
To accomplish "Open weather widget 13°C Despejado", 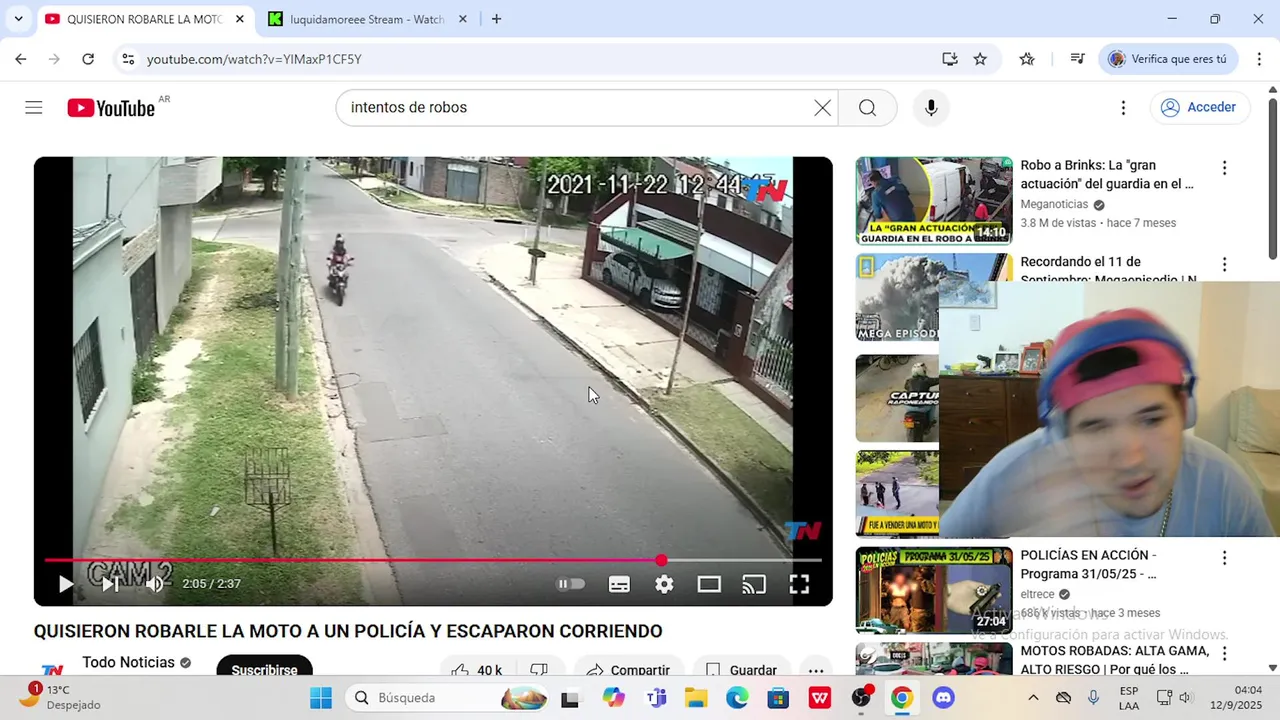I will [62, 697].
